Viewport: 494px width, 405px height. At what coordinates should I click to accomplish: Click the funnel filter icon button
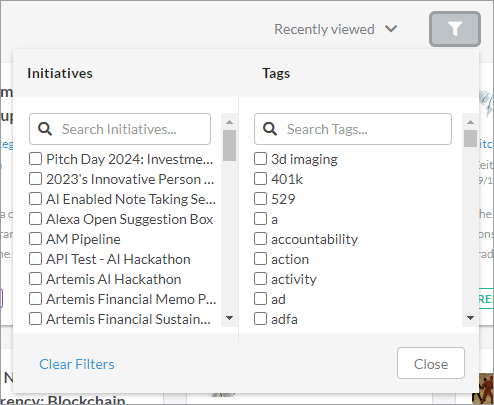(455, 29)
